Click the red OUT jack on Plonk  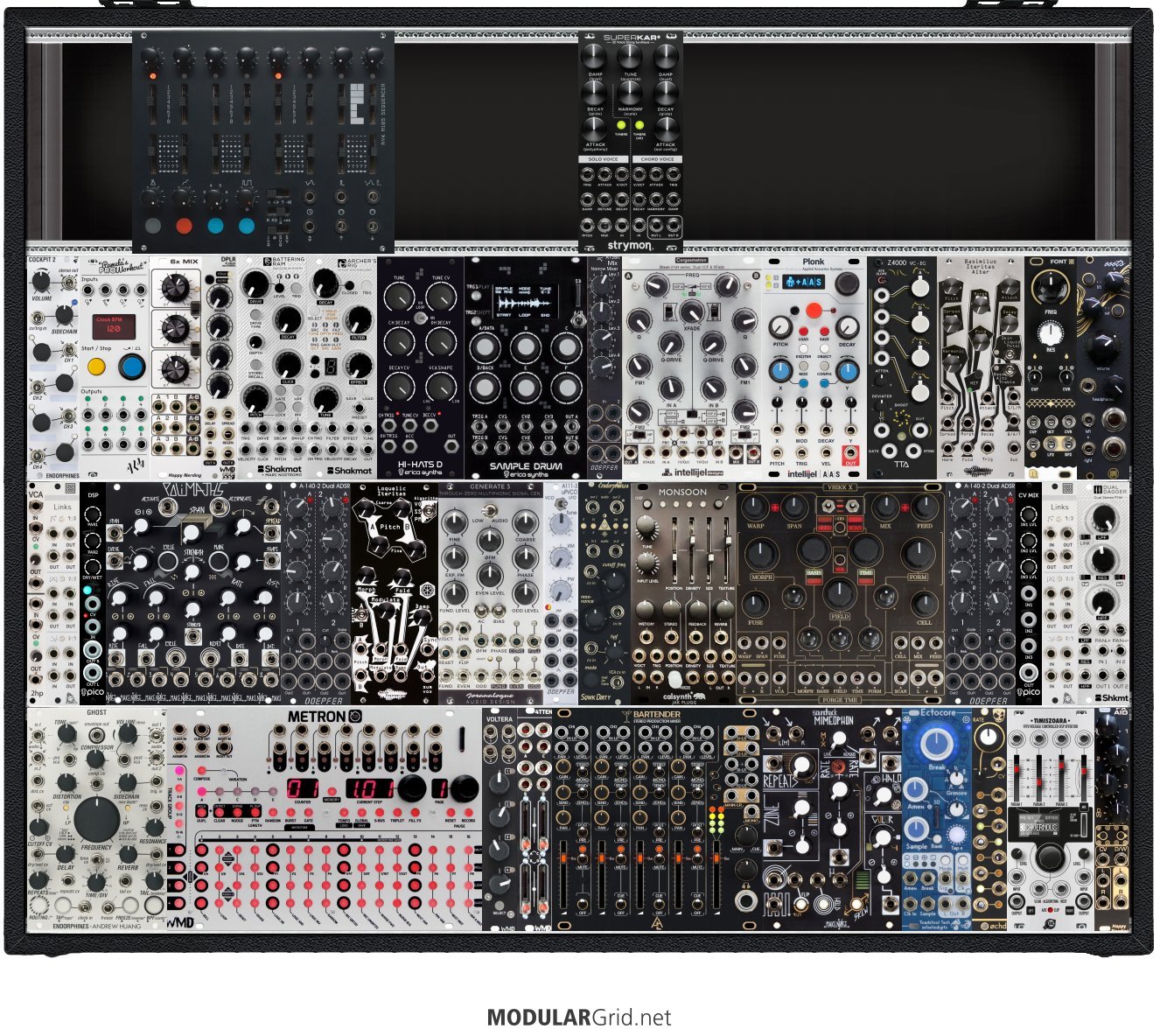(x=849, y=455)
